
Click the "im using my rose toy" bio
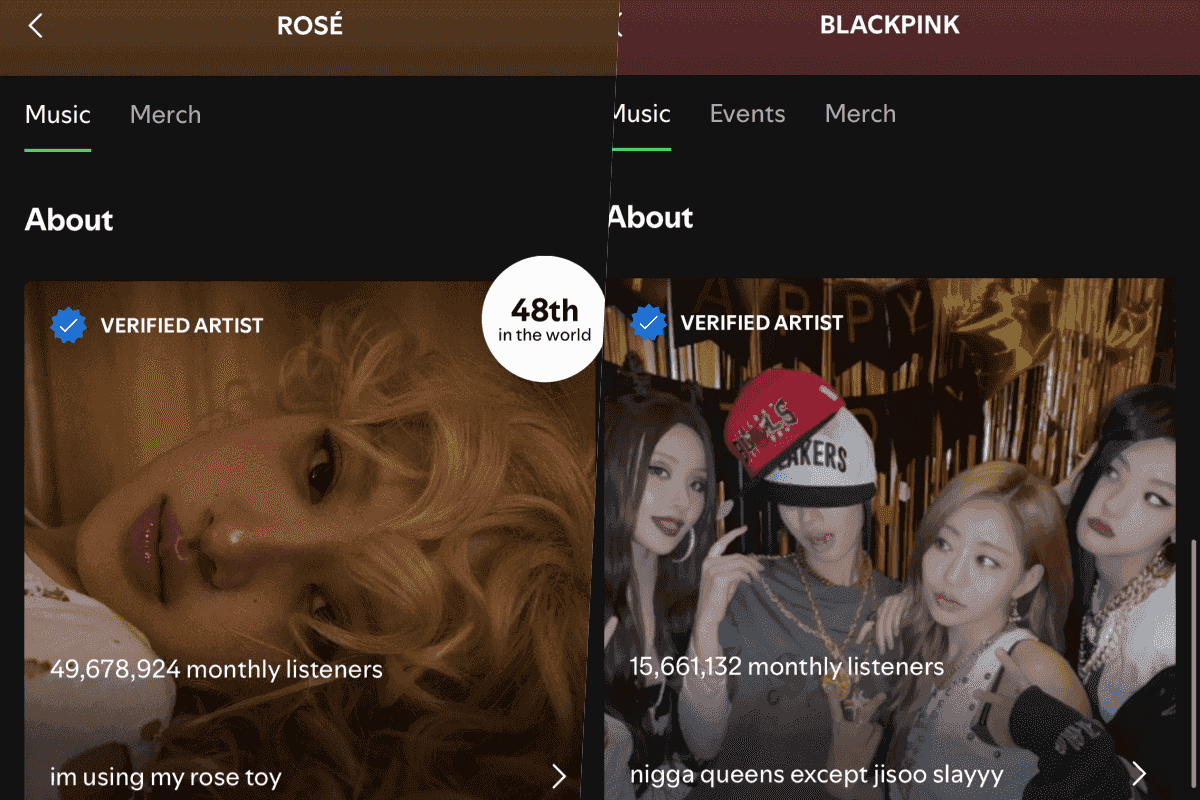[x=166, y=777]
